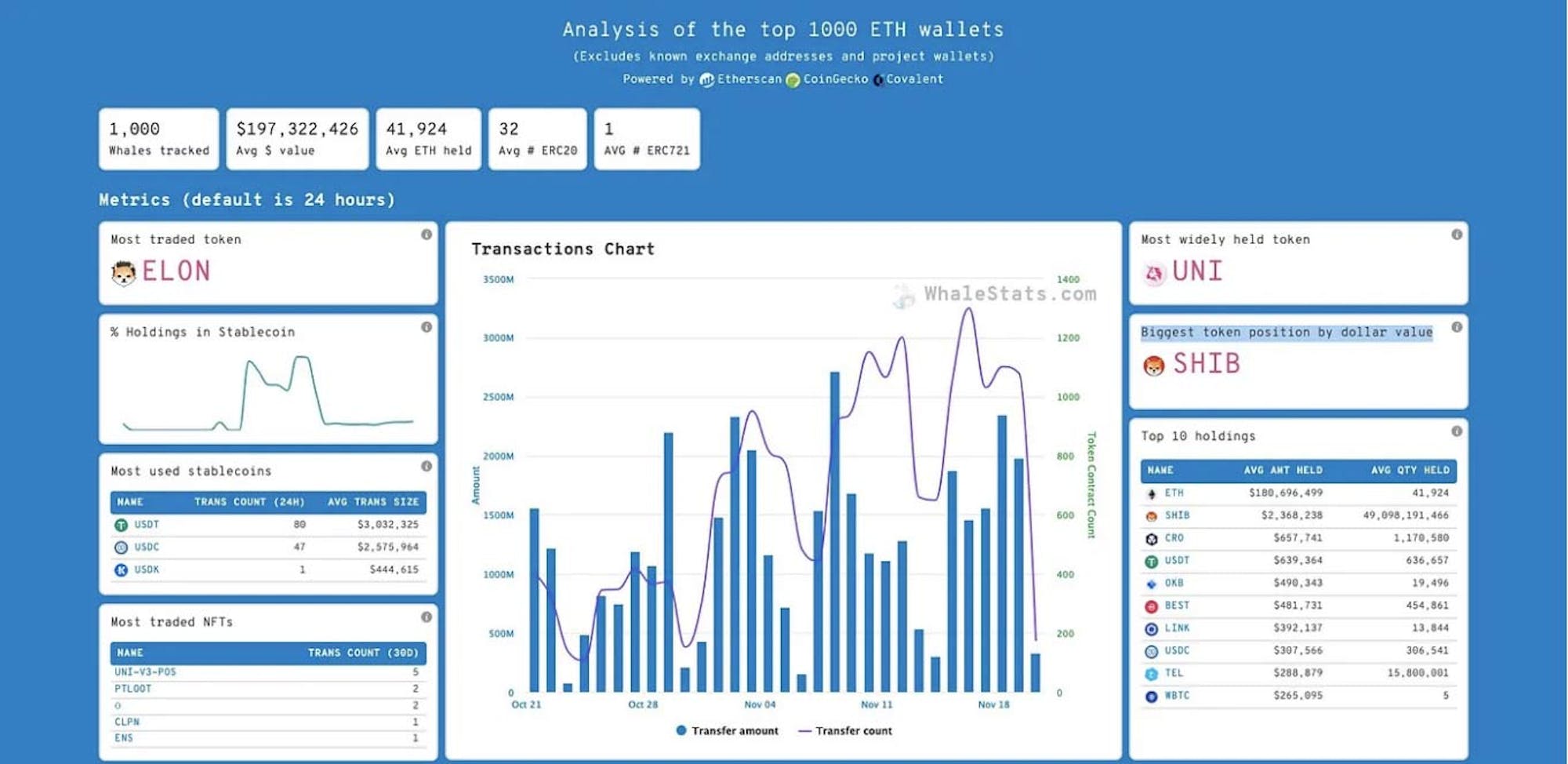This screenshot has width=1568, height=764.
Task: Click the ELON token name
Action: point(176,272)
